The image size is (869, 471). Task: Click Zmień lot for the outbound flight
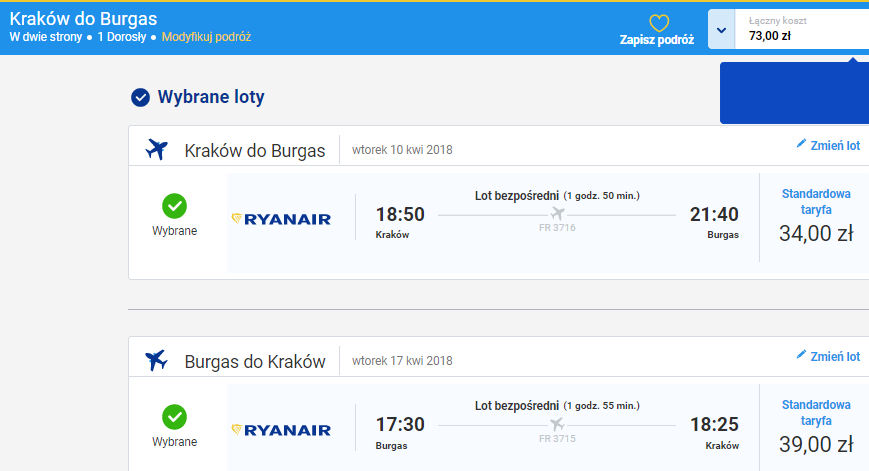click(835, 146)
